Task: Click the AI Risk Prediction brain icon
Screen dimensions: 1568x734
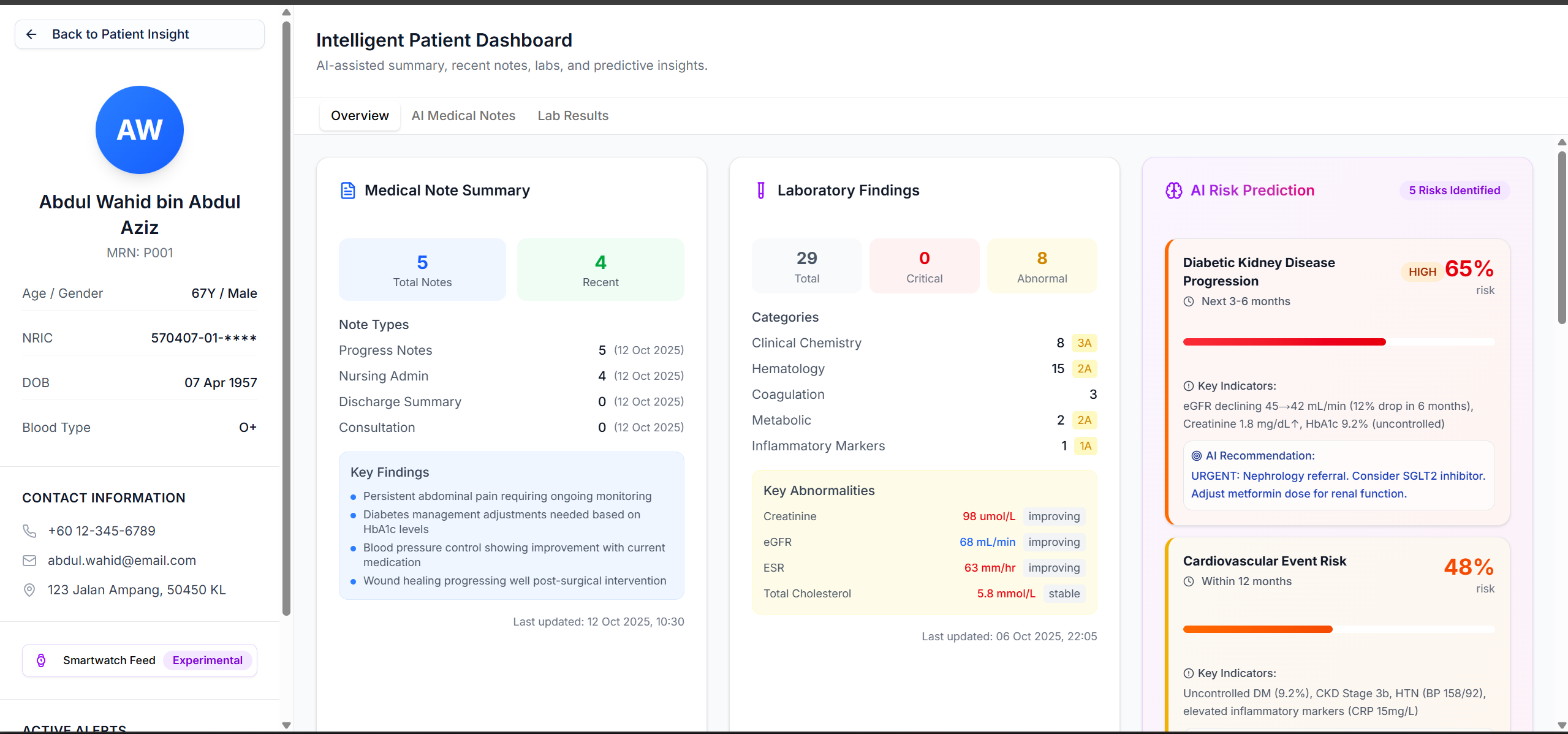Action: 1173,191
